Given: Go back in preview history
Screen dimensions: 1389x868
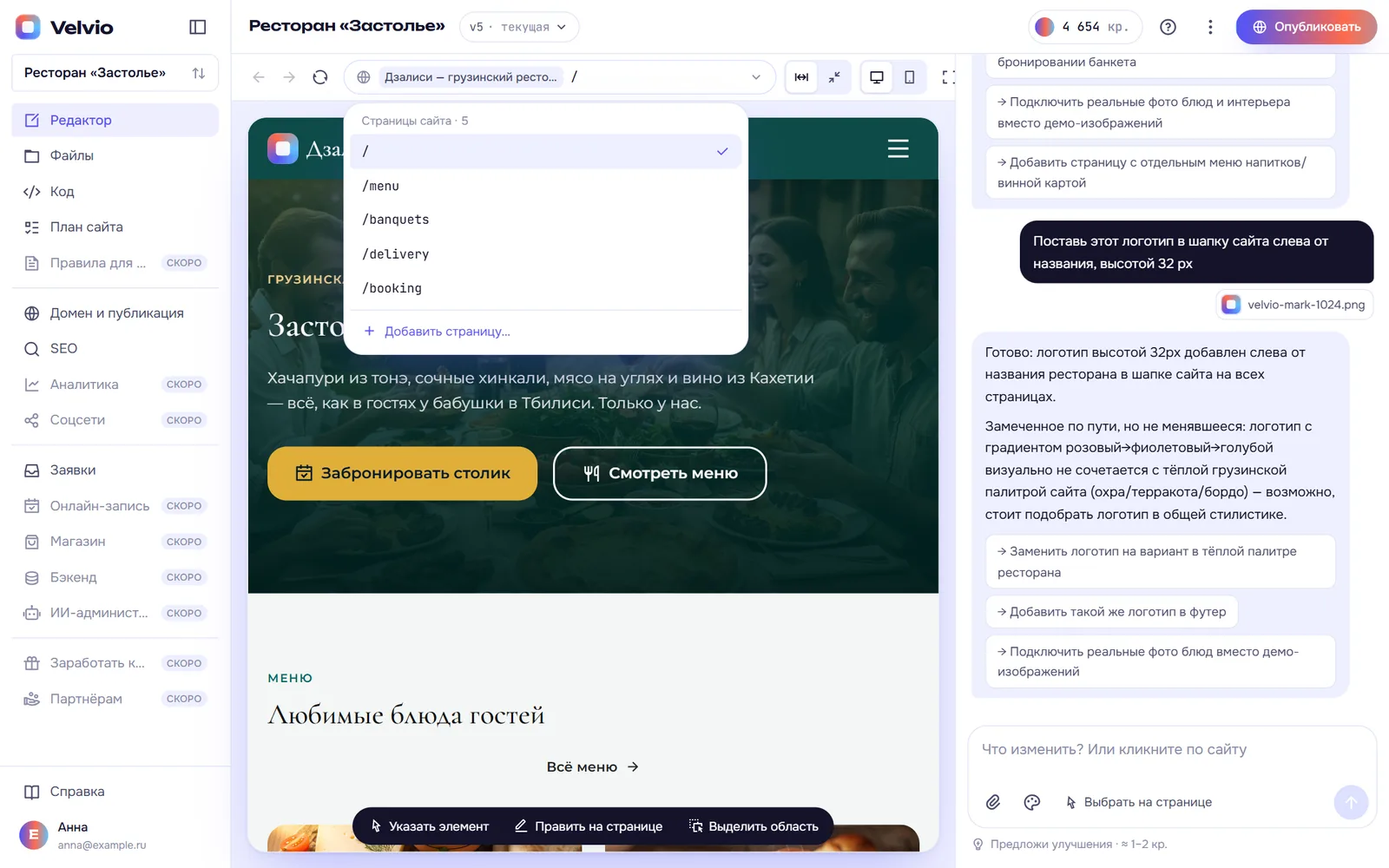Looking at the screenshot, I should [x=259, y=77].
